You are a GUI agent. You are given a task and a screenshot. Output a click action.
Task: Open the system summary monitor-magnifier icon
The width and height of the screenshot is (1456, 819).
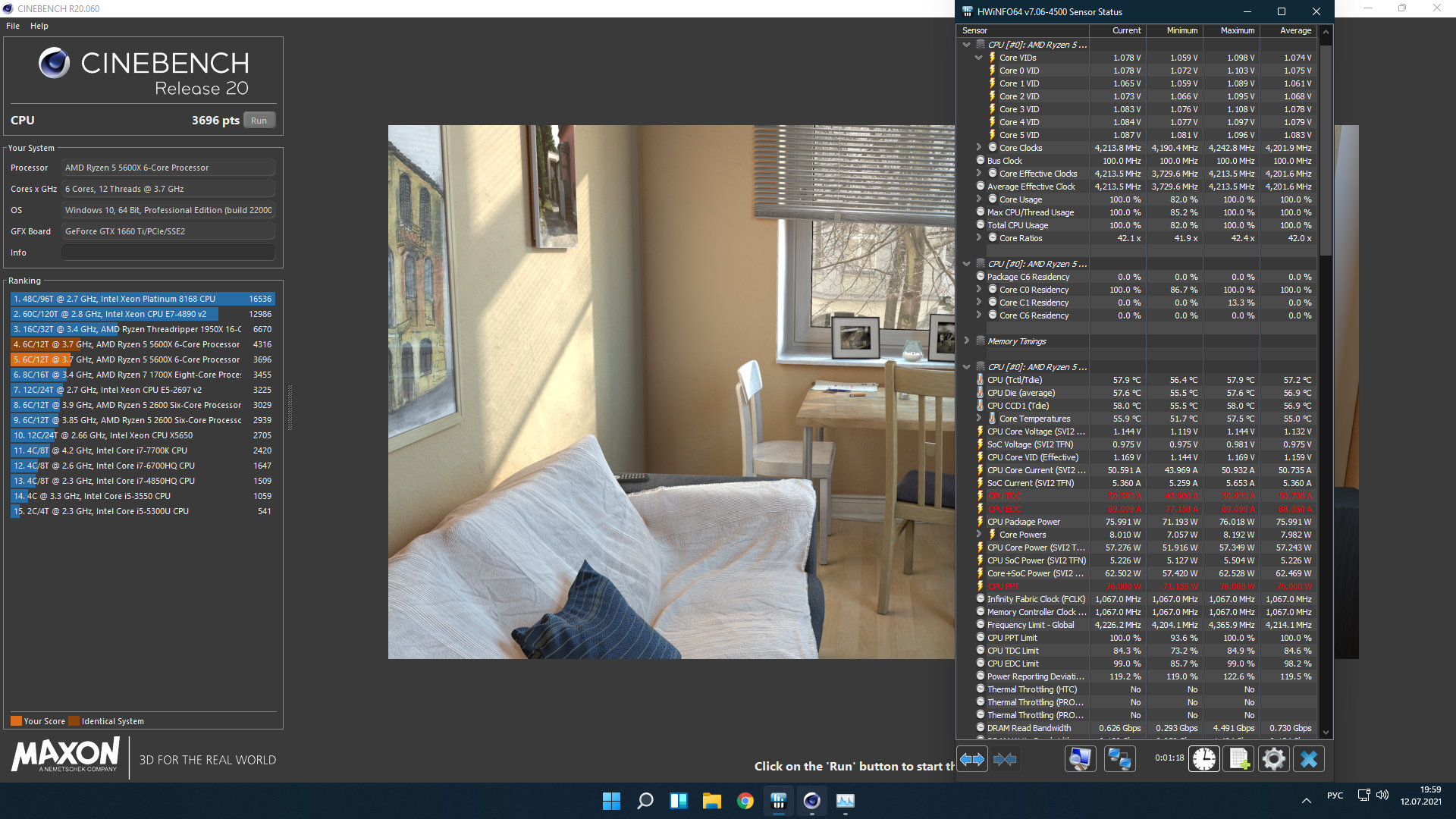(x=1080, y=759)
